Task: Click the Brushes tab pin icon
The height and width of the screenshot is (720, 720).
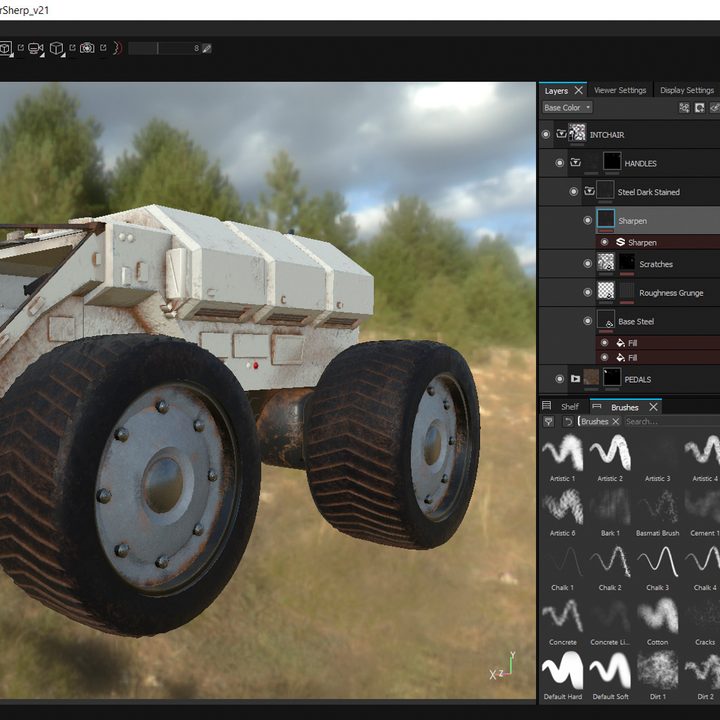Action: pyautogui.click(x=596, y=406)
